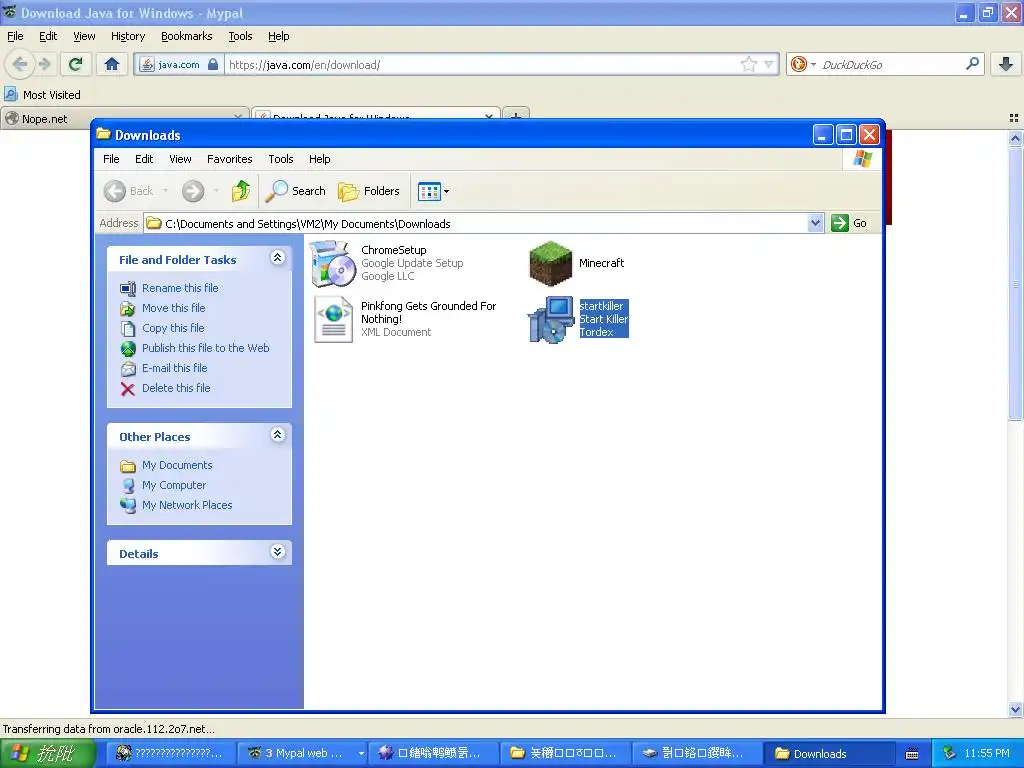
Task: Open the Search pane in Explorer
Action: (x=295, y=191)
